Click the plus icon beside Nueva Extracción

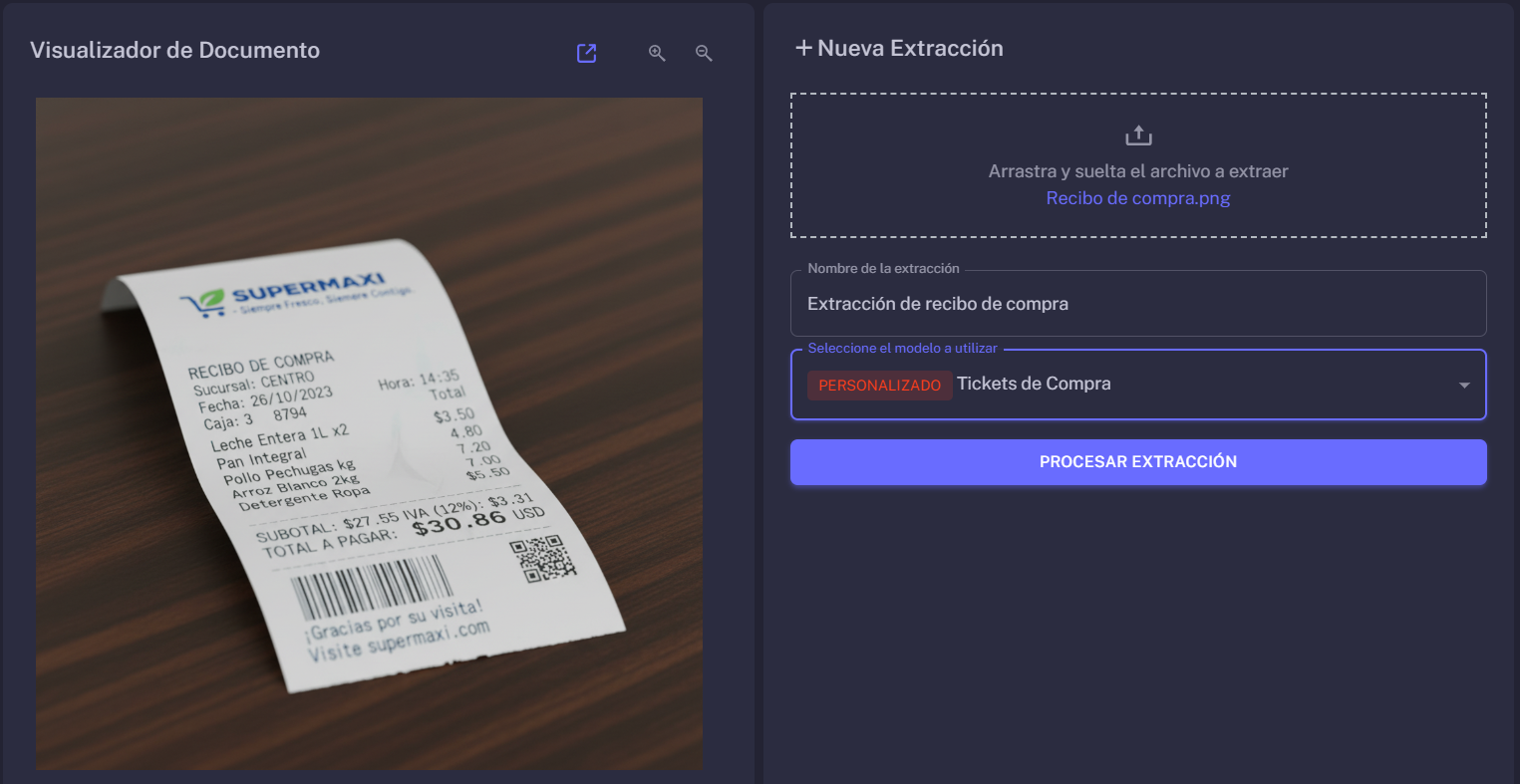[x=803, y=48]
